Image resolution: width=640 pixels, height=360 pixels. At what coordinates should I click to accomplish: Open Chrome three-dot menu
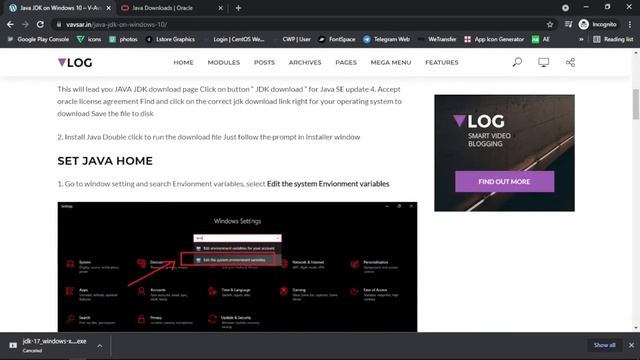tap(630, 24)
